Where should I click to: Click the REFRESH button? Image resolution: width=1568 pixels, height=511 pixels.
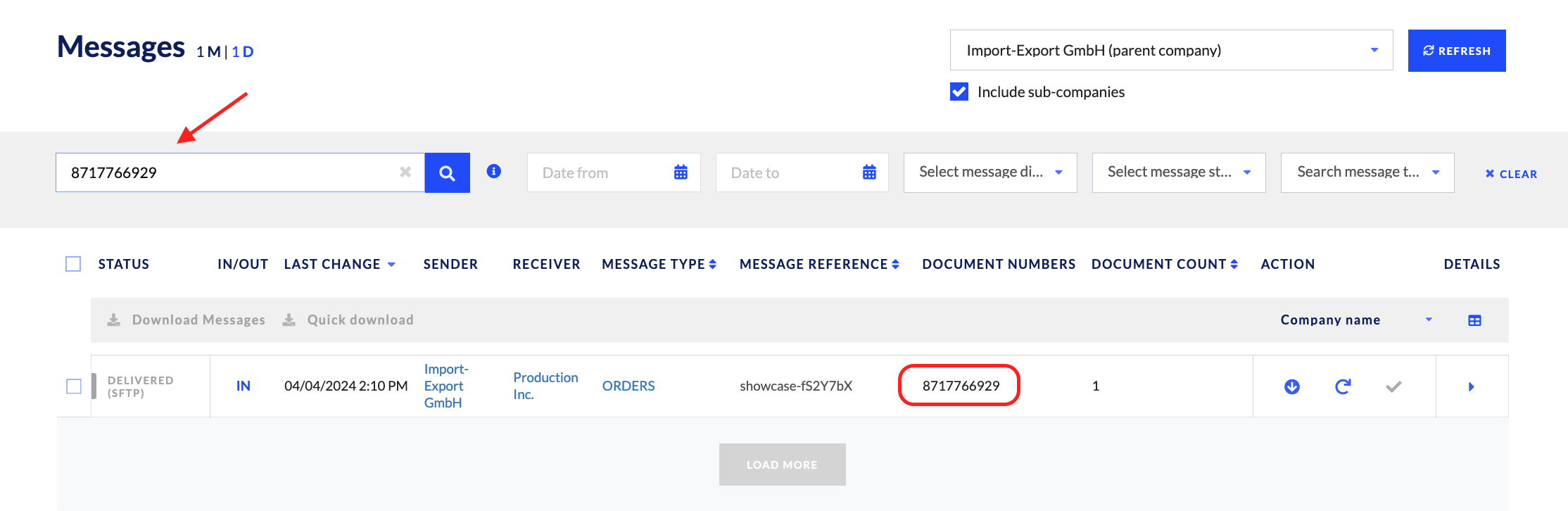click(x=1457, y=51)
